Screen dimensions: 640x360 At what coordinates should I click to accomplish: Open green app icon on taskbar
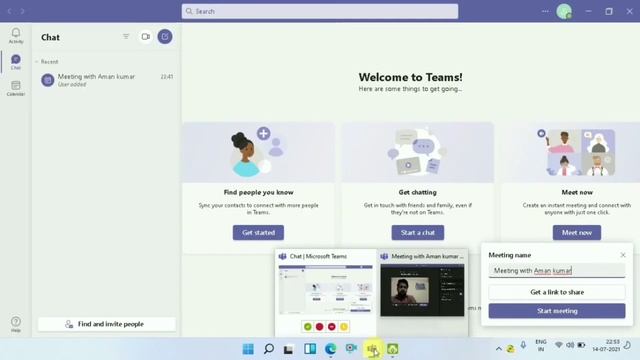pos(393,349)
